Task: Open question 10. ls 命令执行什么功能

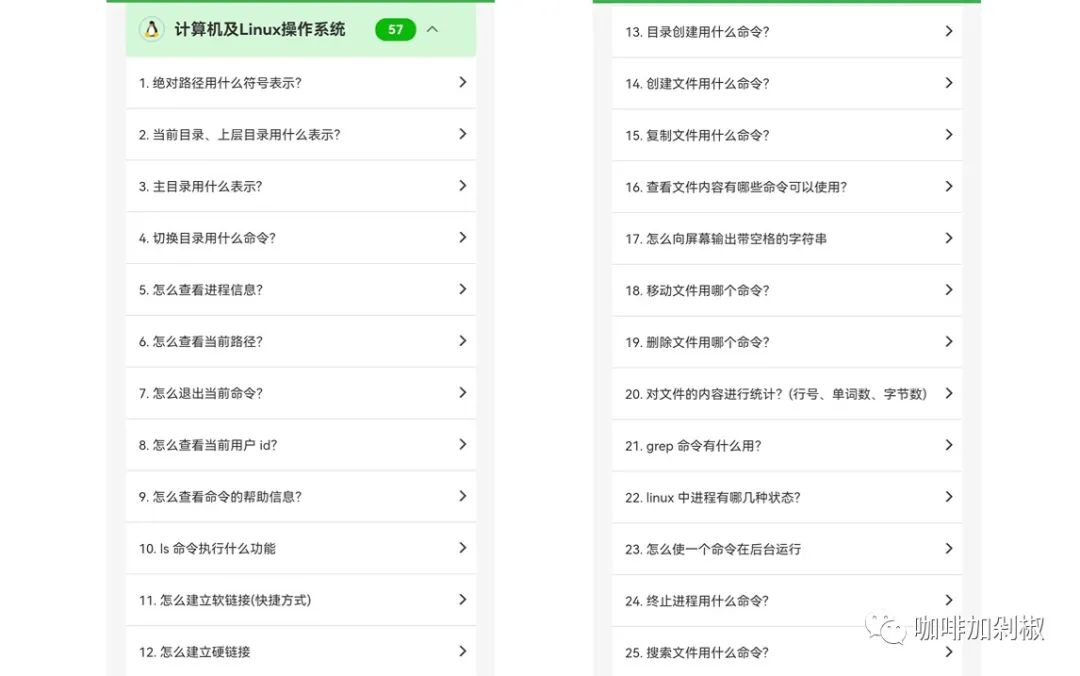Action: click(301, 548)
